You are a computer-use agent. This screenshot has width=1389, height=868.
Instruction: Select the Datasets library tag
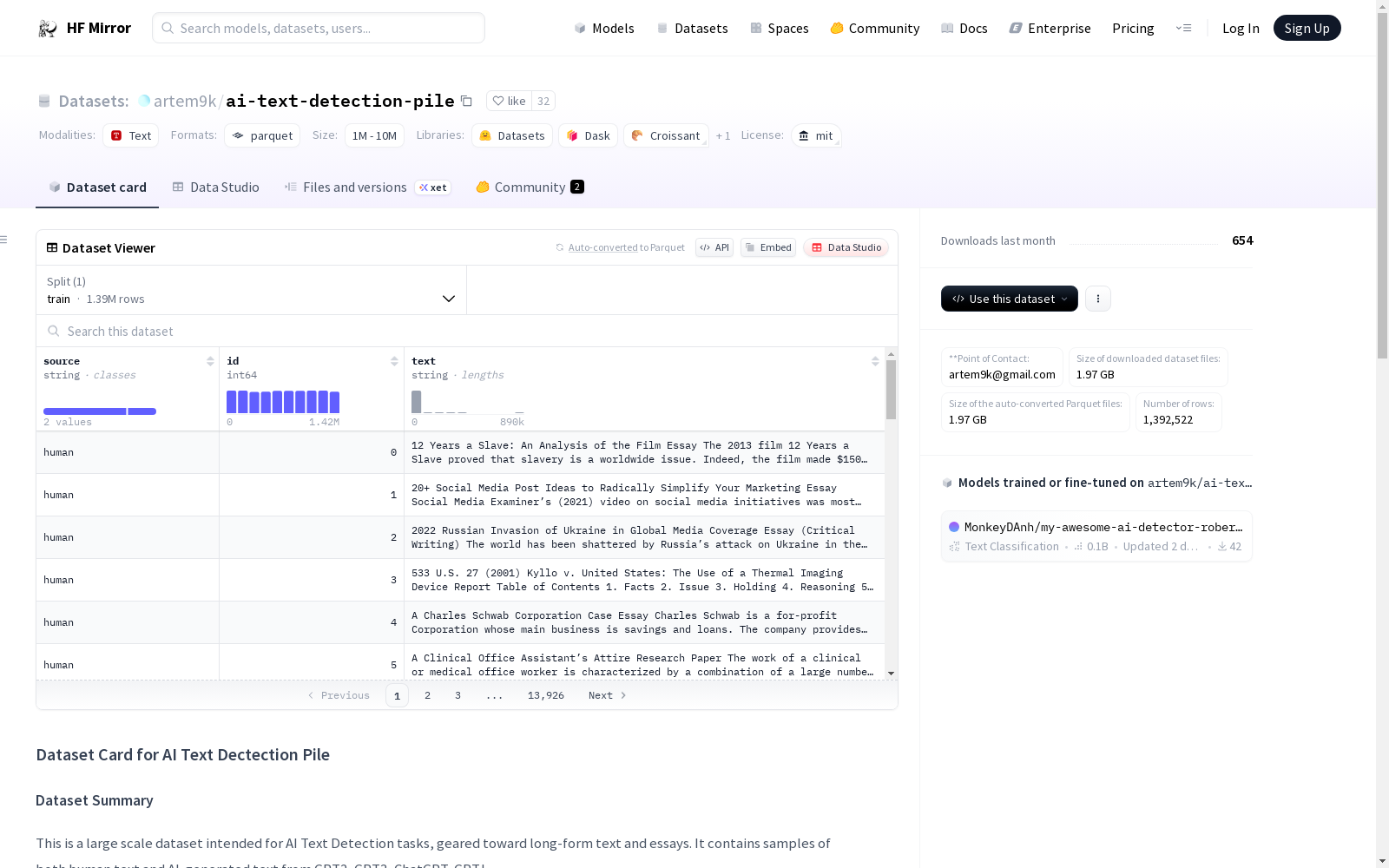(x=512, y=135)
